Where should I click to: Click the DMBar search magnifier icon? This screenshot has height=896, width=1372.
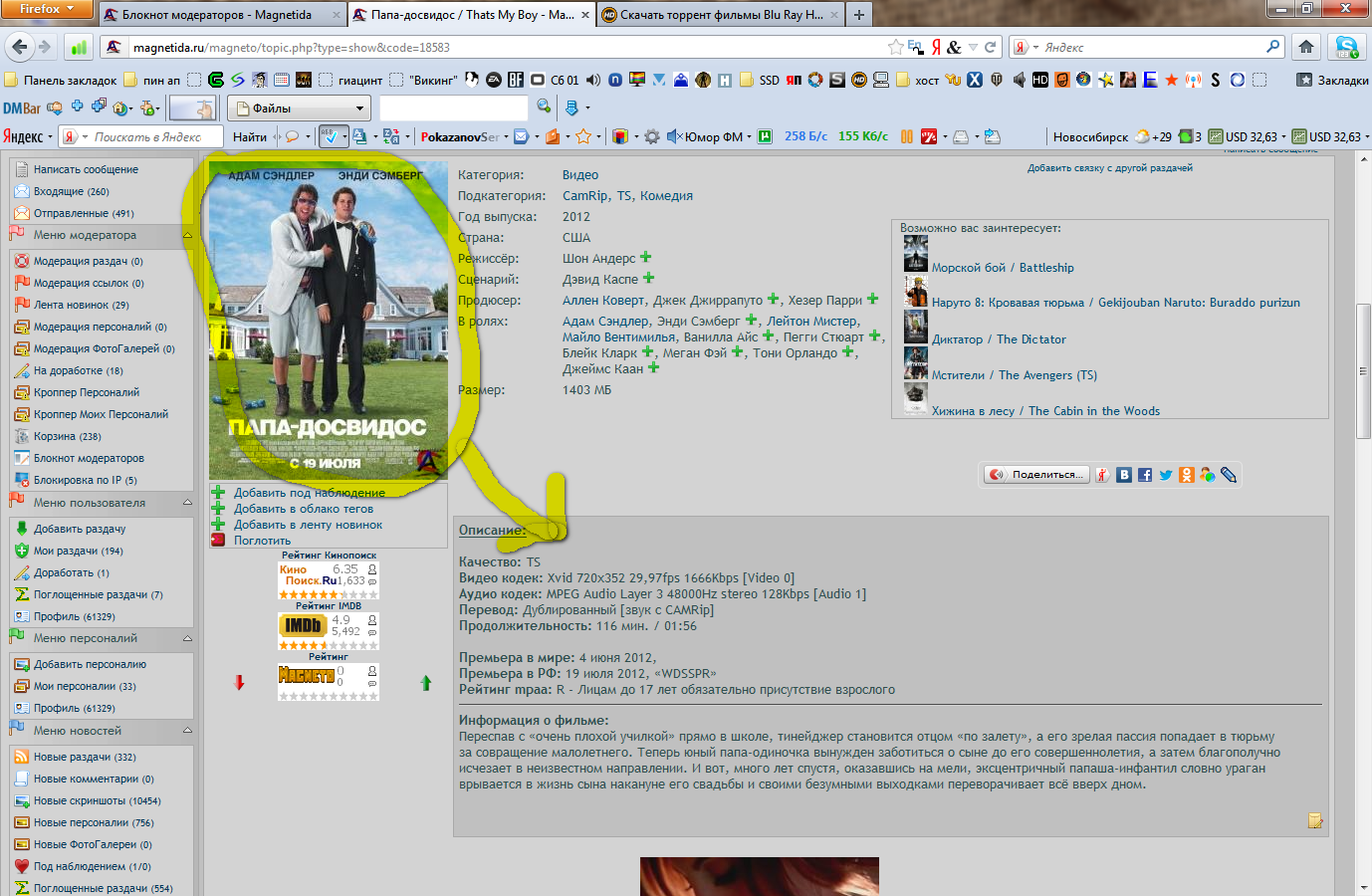(x=544, y=107)
